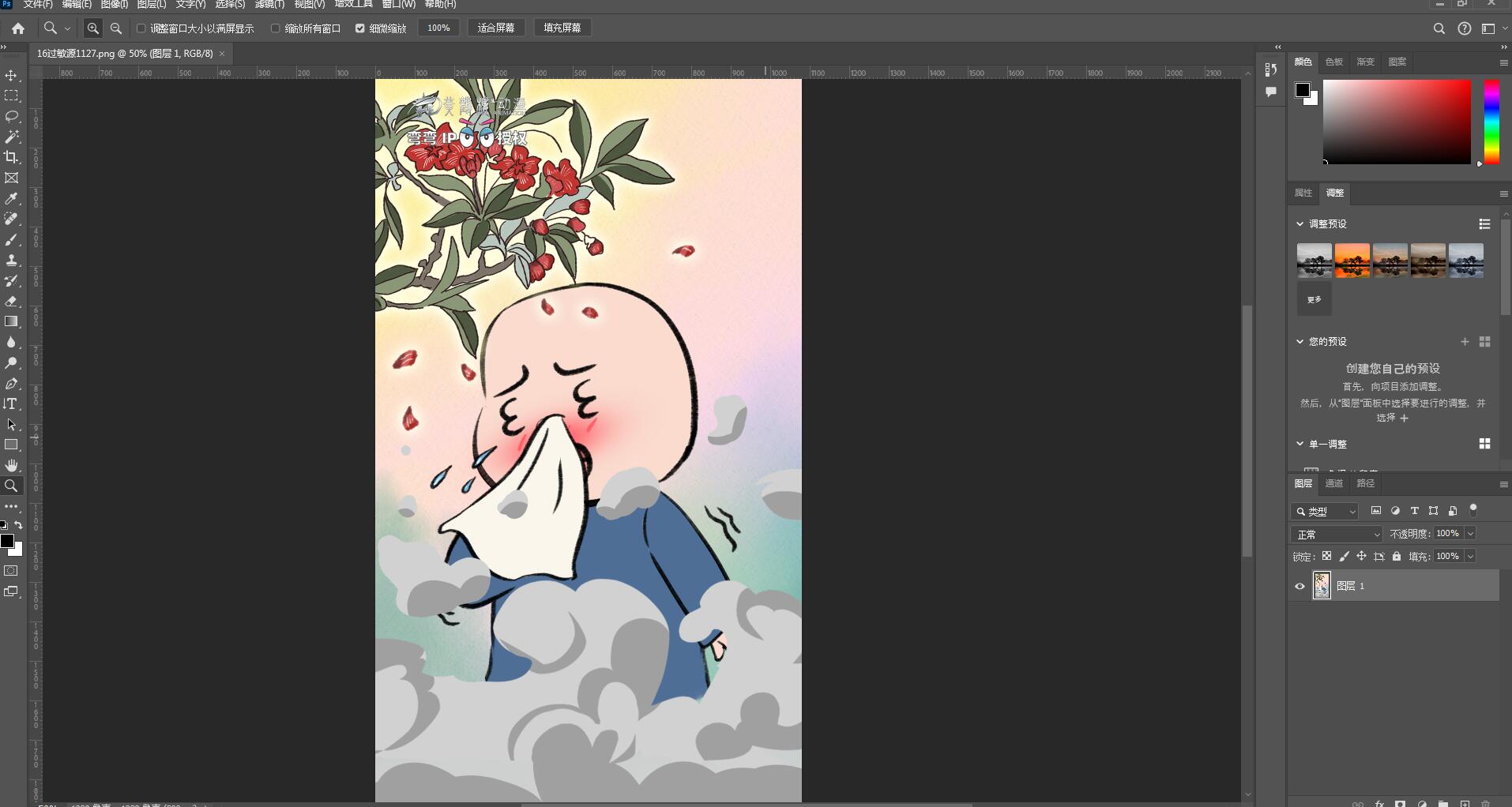Viewport: 1512px width, 807px height.
Task: Toggle lock position
Action: 1361,557
